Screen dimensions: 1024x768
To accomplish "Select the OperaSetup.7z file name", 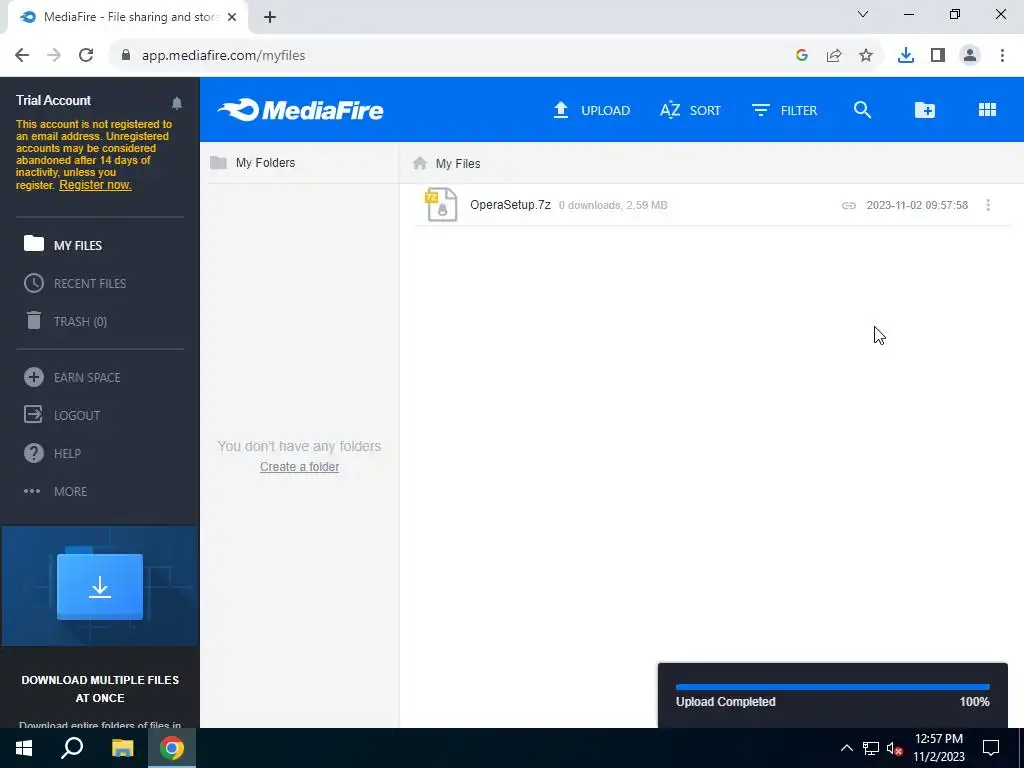I will 510,204.
